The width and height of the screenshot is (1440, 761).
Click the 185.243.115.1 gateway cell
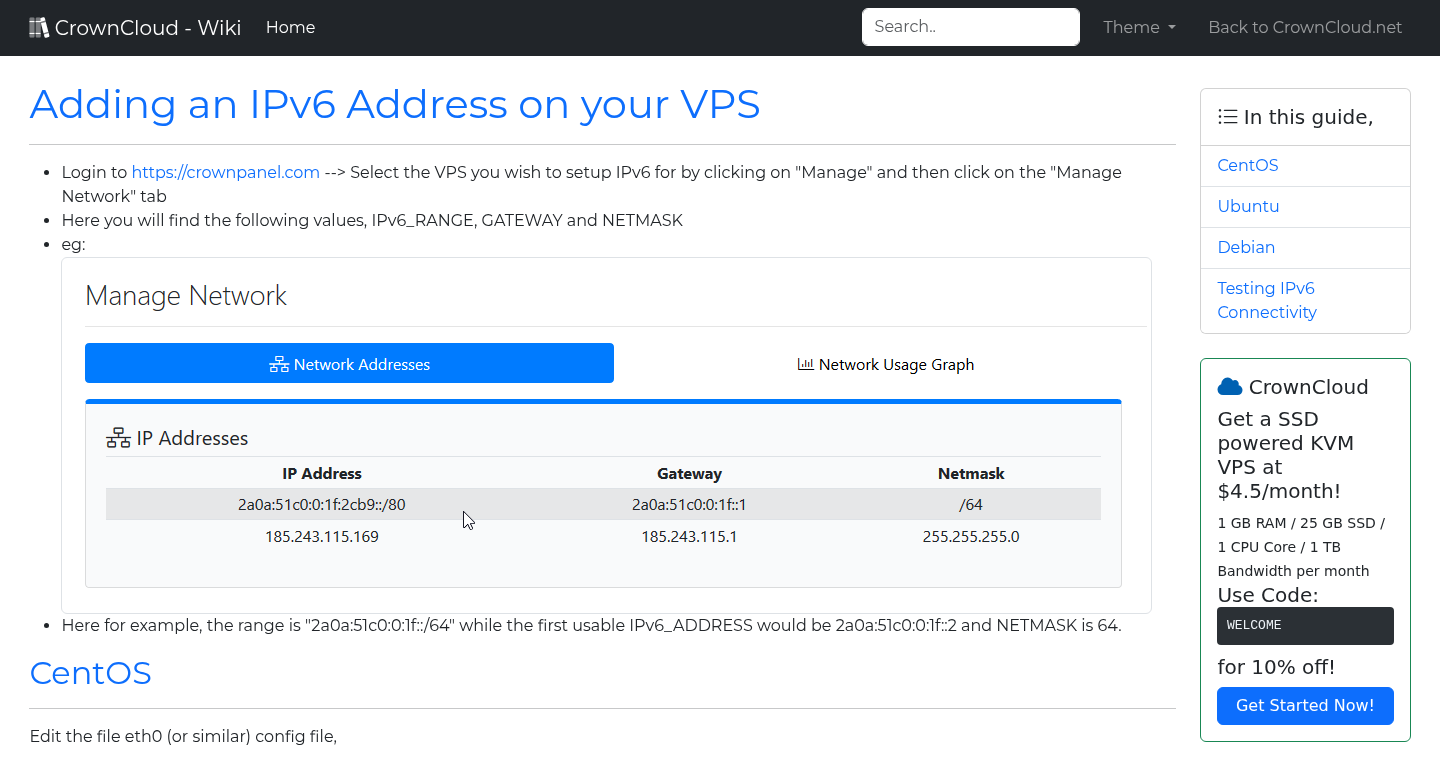pyautogui.click(x=689, y=537)
